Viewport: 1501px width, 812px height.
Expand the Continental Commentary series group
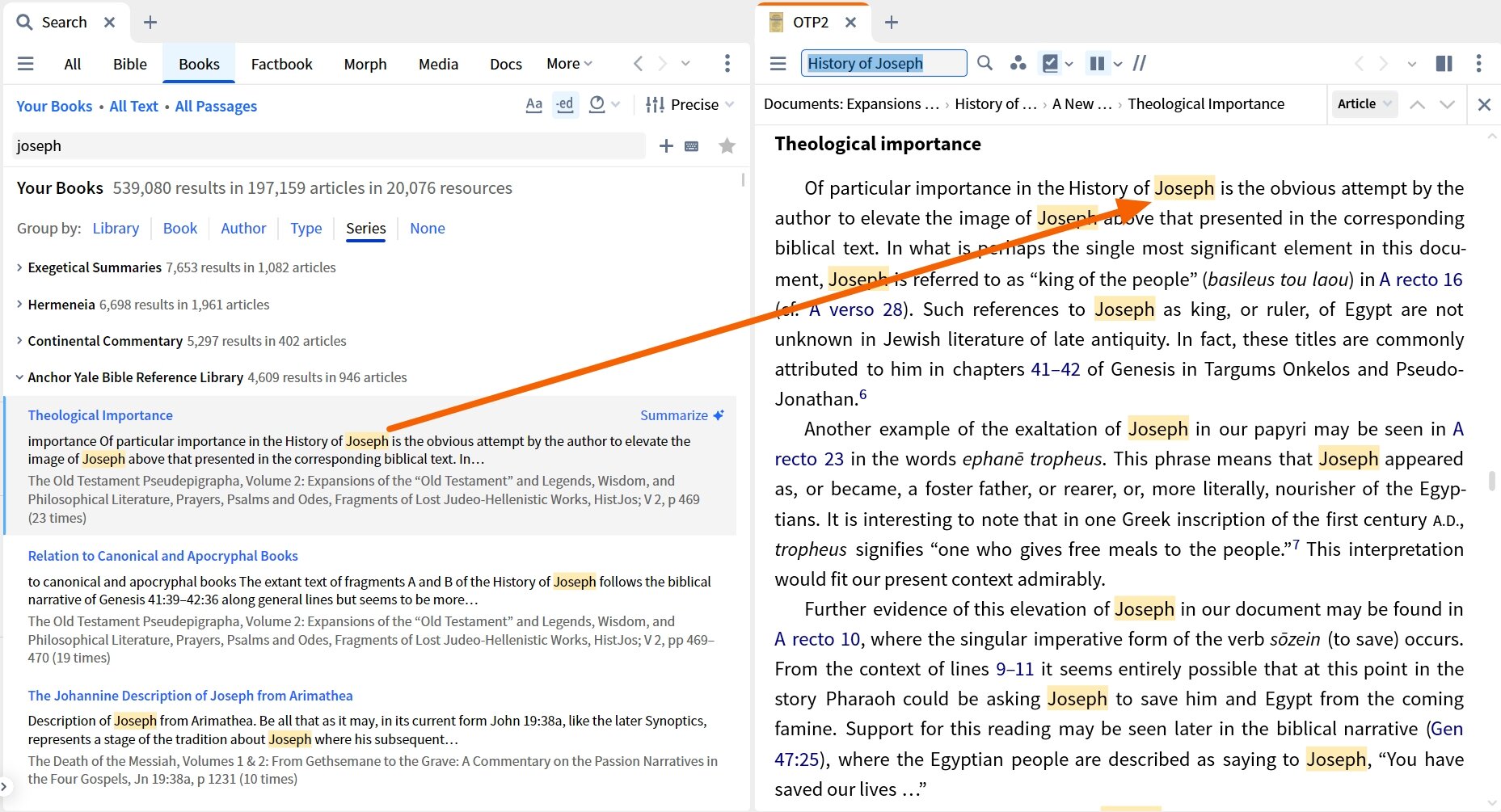click(x=19, y=341)
